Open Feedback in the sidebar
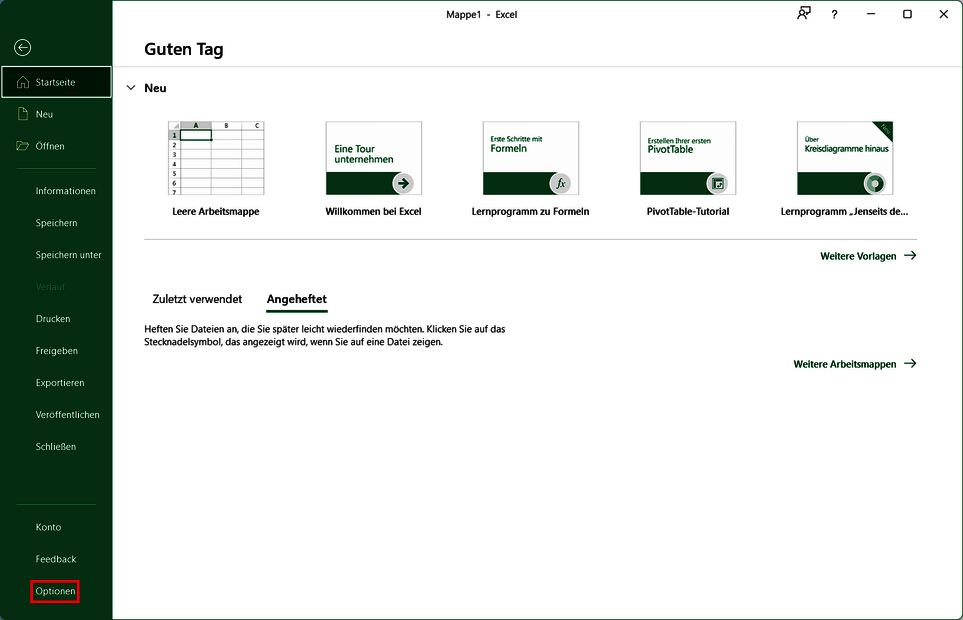 point(56,559)
